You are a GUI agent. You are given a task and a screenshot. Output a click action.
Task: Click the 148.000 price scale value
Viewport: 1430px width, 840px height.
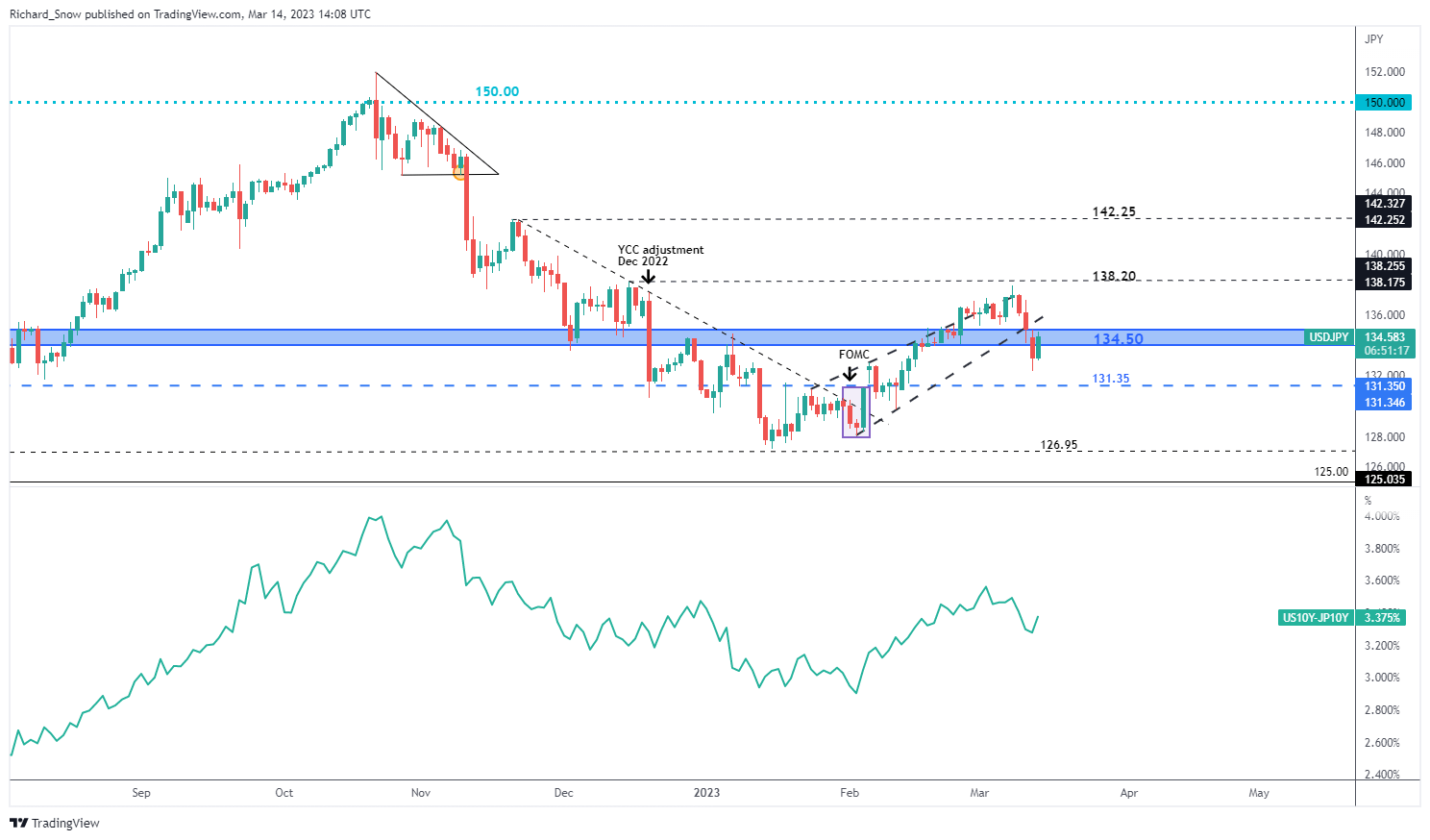(1385, 133)
